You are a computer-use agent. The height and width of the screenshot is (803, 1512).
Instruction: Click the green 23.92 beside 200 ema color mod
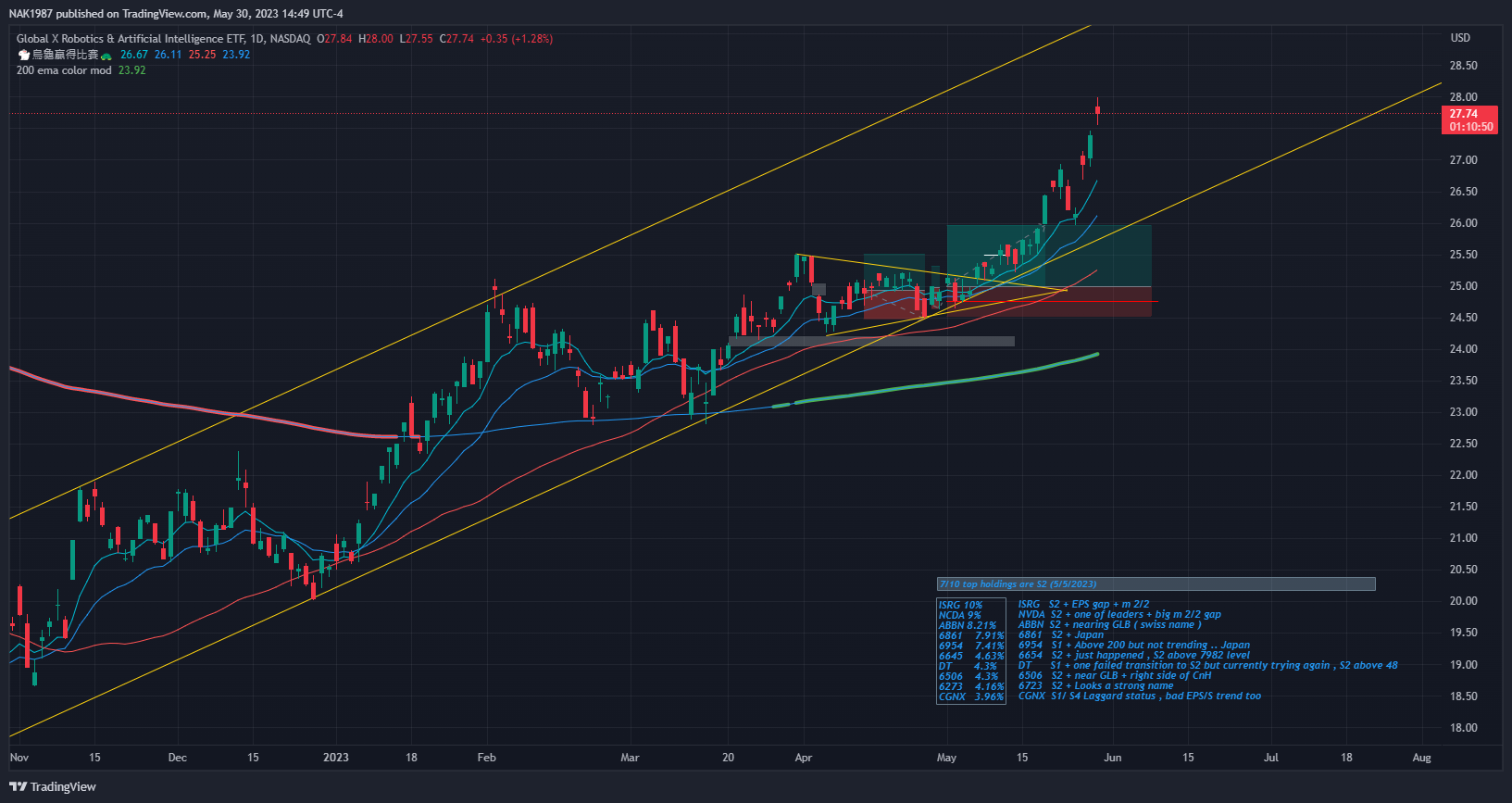coord(132,70)
